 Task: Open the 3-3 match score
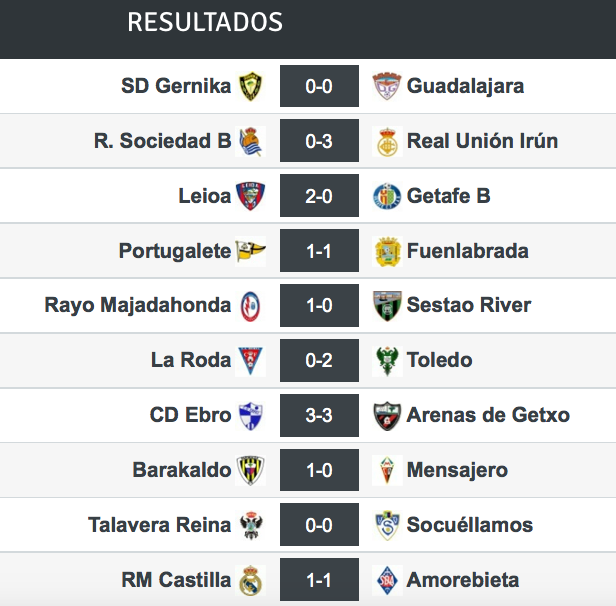(x=319, y=415)
